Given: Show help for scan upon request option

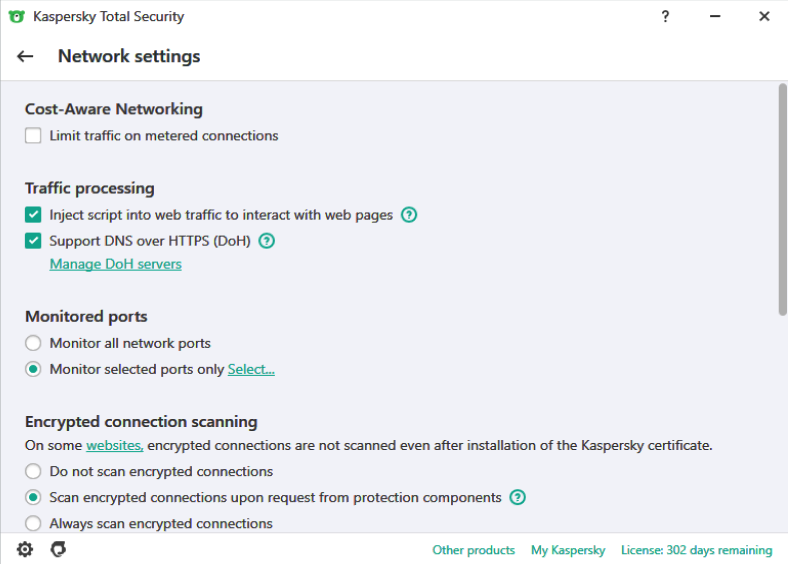Looking at the screenshot, I should point(518,498).
